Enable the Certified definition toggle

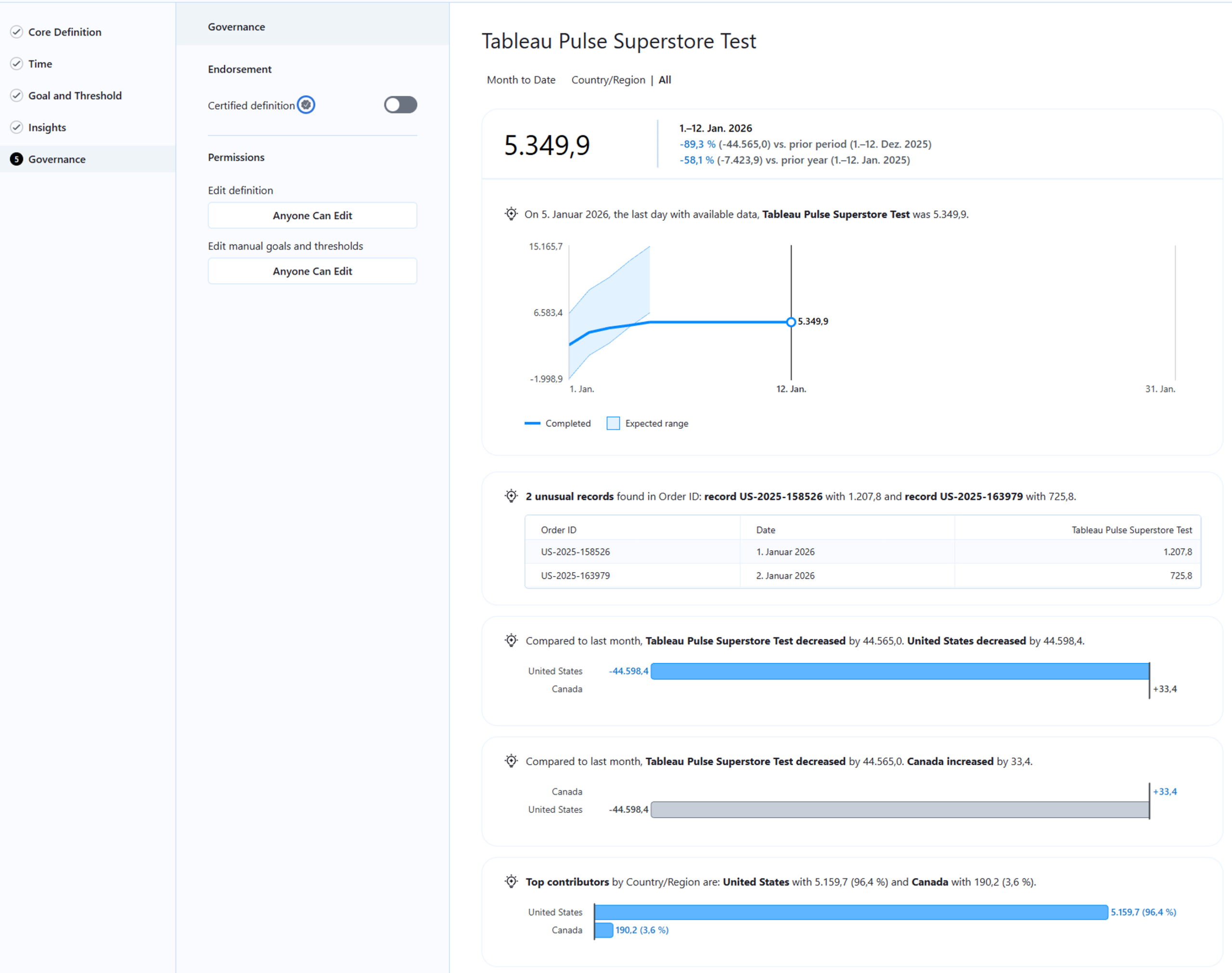[400, 105]
